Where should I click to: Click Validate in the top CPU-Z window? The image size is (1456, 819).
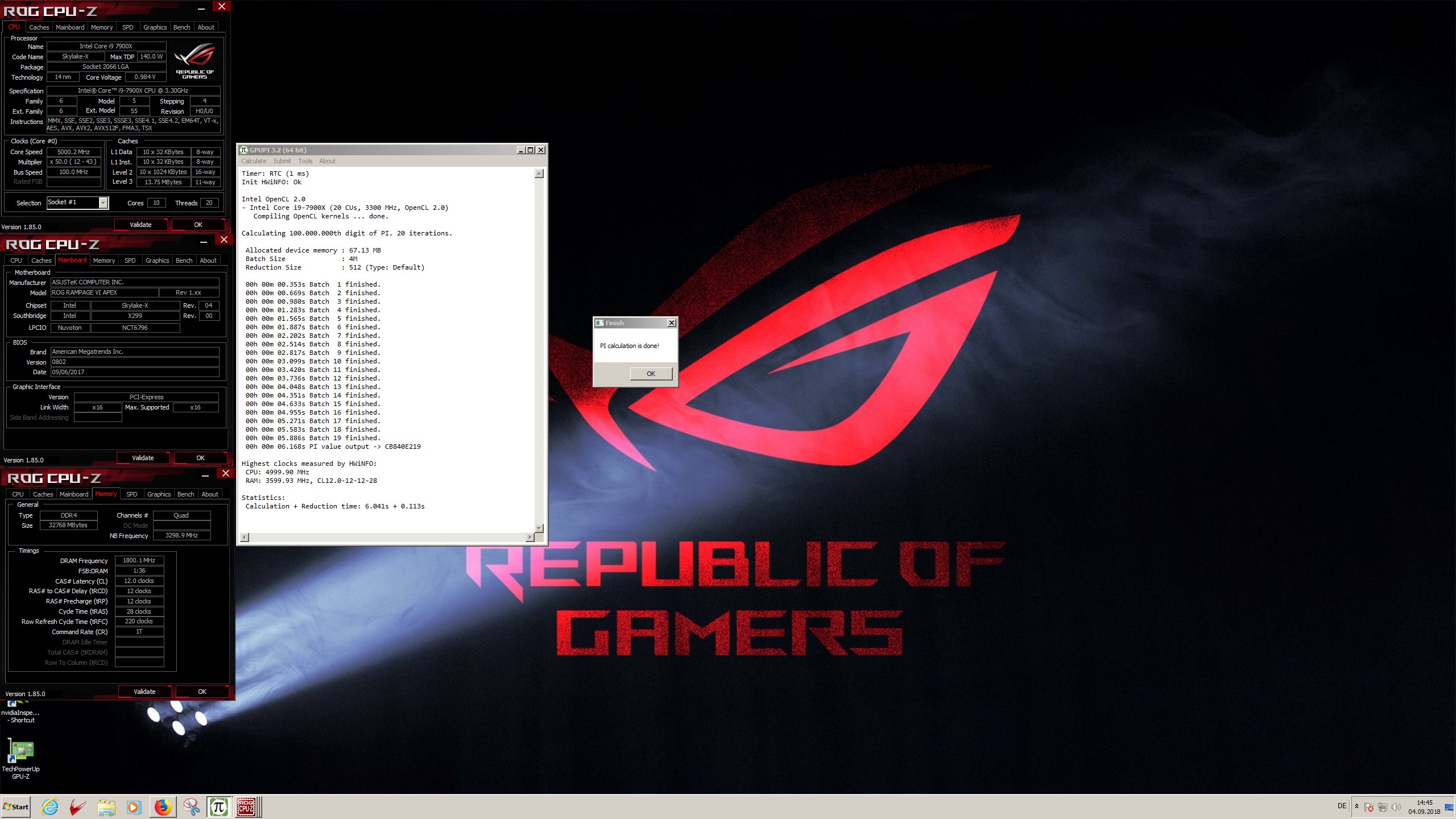coord(140,225)
